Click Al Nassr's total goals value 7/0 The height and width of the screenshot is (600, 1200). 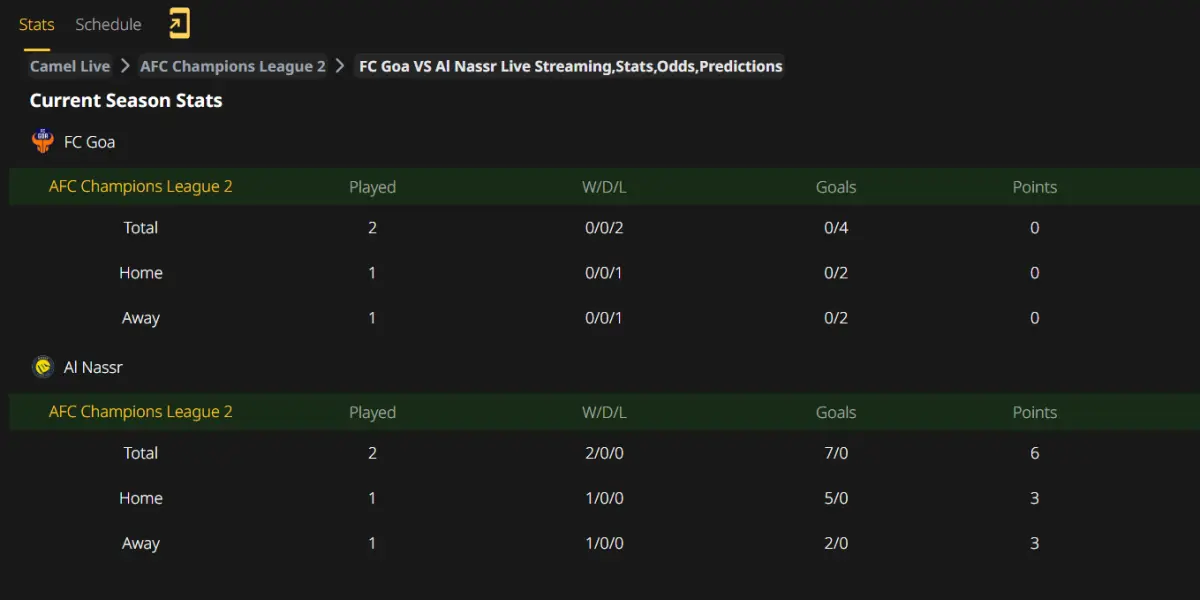(x=836, y=453)
